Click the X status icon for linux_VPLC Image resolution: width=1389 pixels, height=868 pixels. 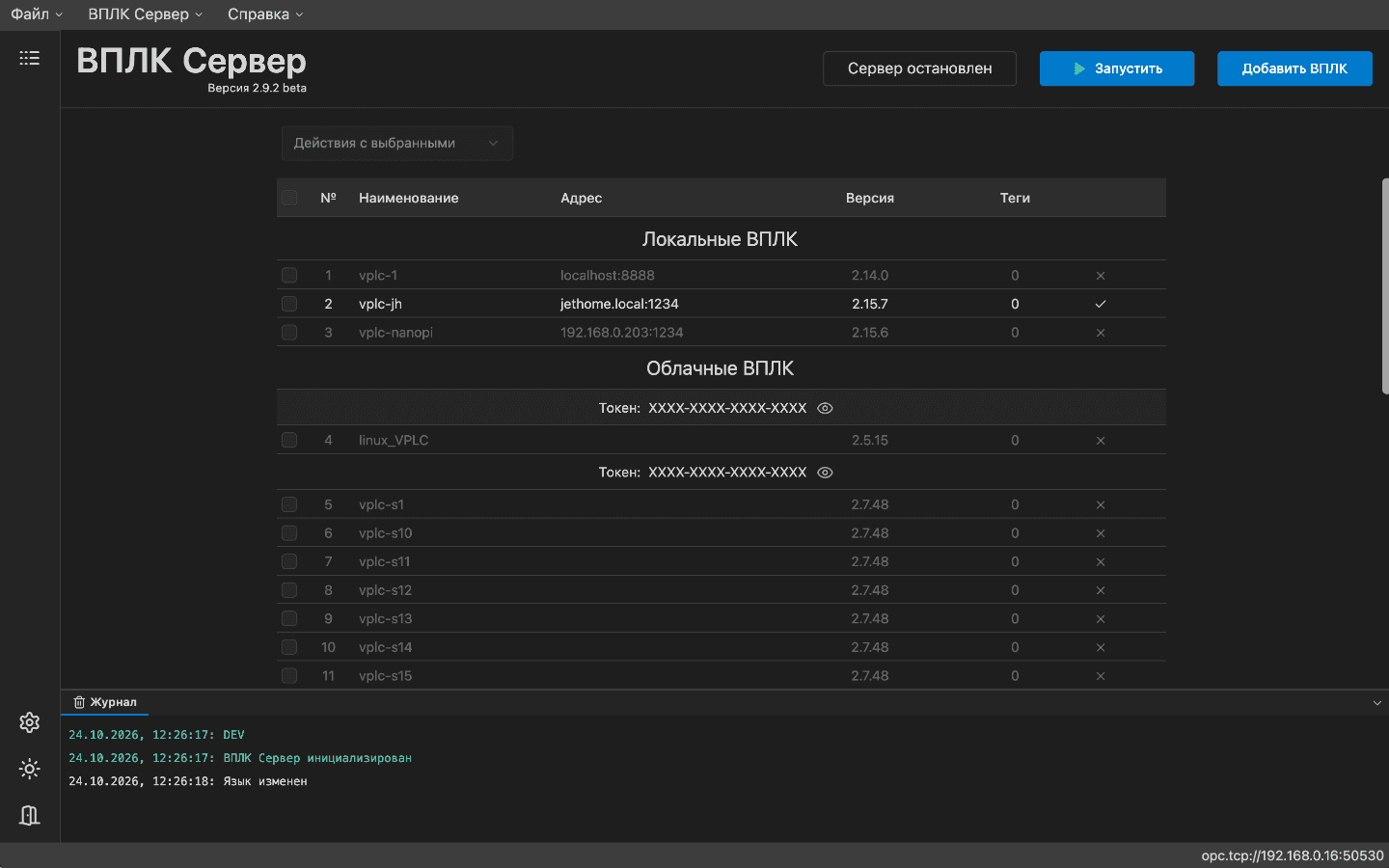pyautogui.click(x=1101, y=441)
